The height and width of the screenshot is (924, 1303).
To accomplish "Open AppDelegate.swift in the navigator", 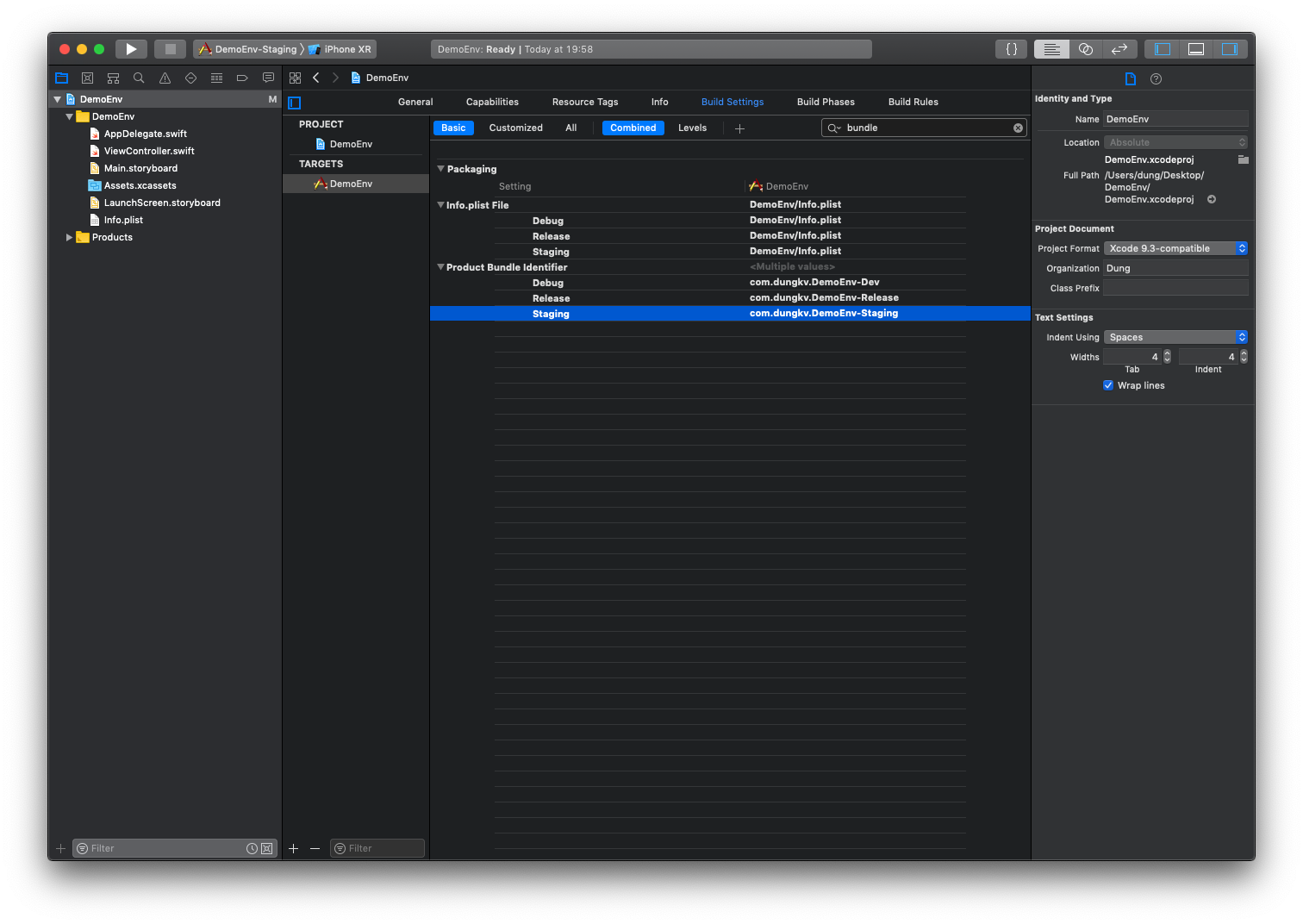I will click(x=145, y=134).
